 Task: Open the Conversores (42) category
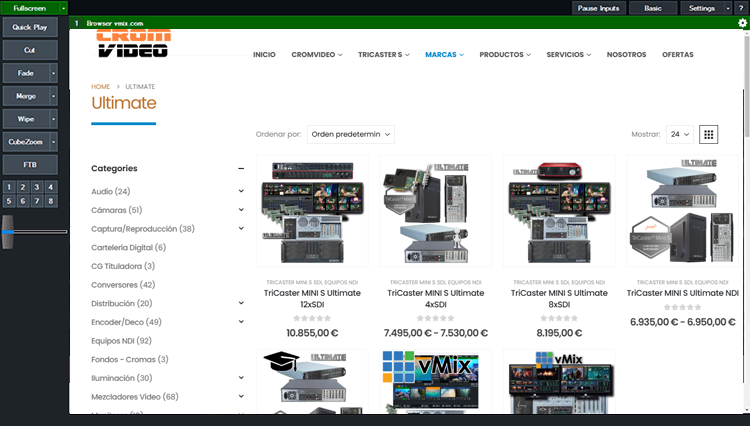click(123, 284)
